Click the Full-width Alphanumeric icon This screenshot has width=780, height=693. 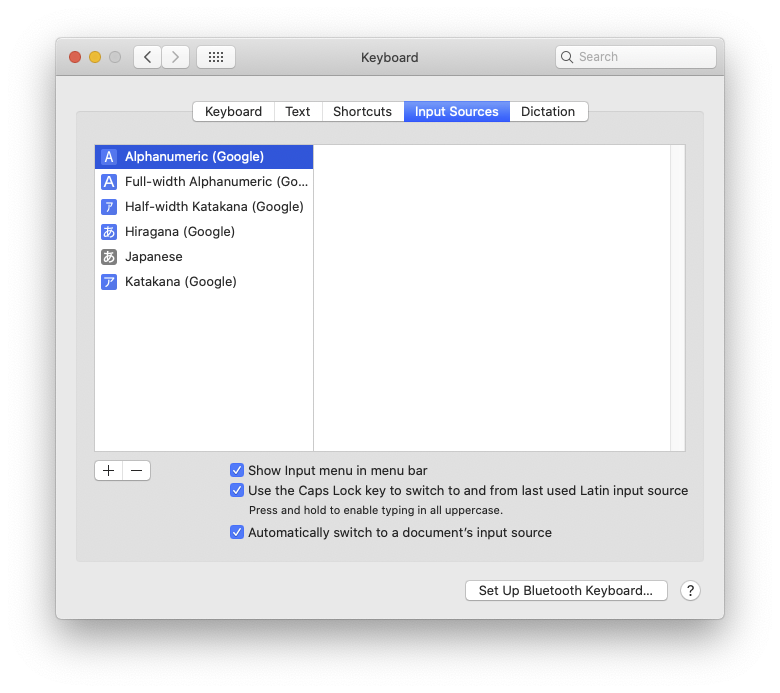tap(109, 182)
